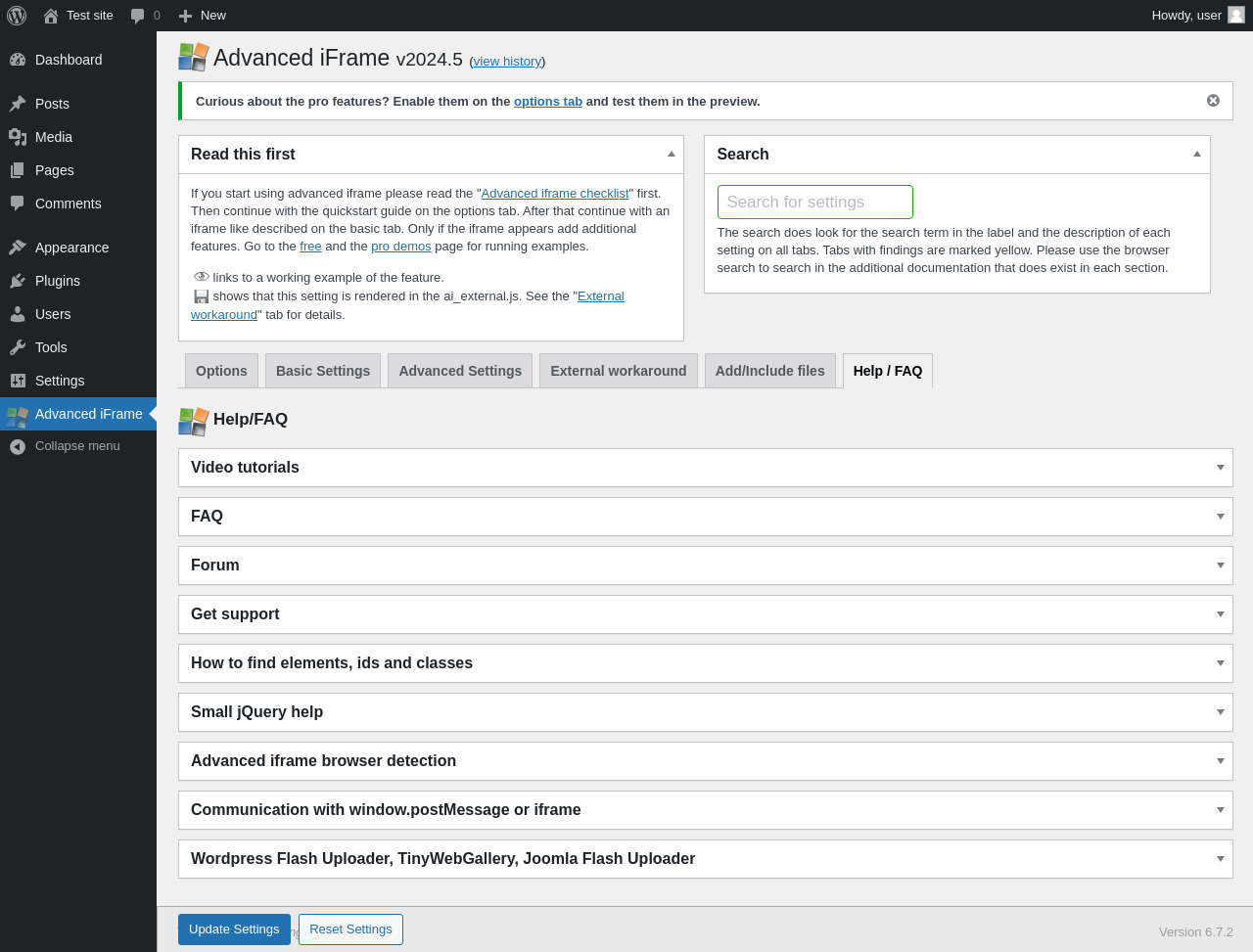Click the user avatar icon

[1236, 15]
